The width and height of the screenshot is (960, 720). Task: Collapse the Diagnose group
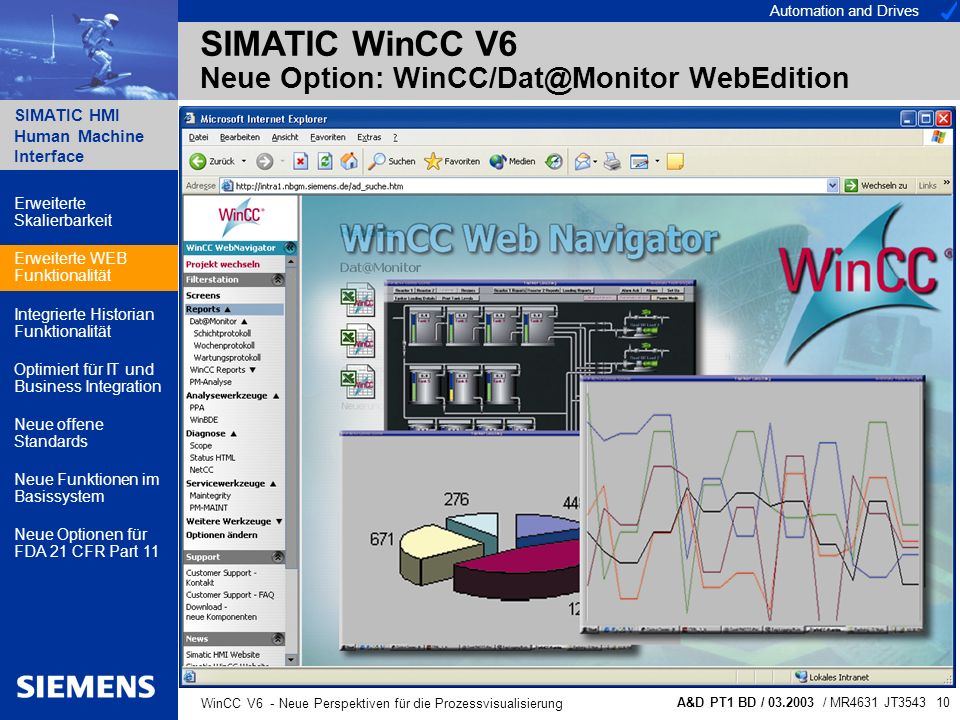[233, 433]
